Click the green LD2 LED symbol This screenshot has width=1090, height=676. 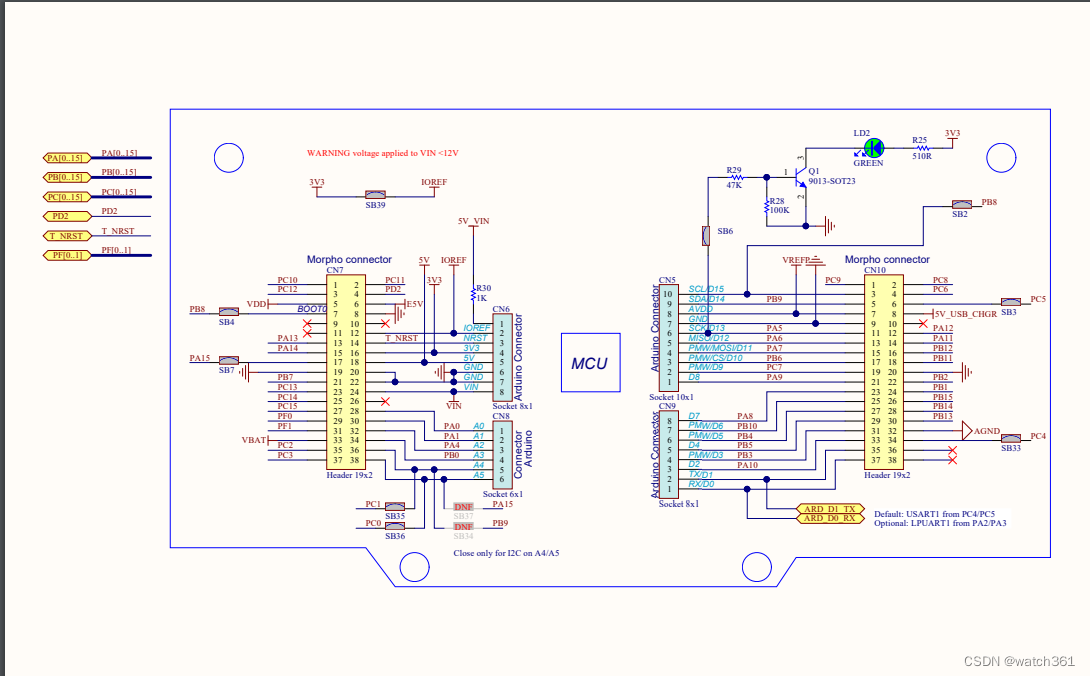[873, 148]
